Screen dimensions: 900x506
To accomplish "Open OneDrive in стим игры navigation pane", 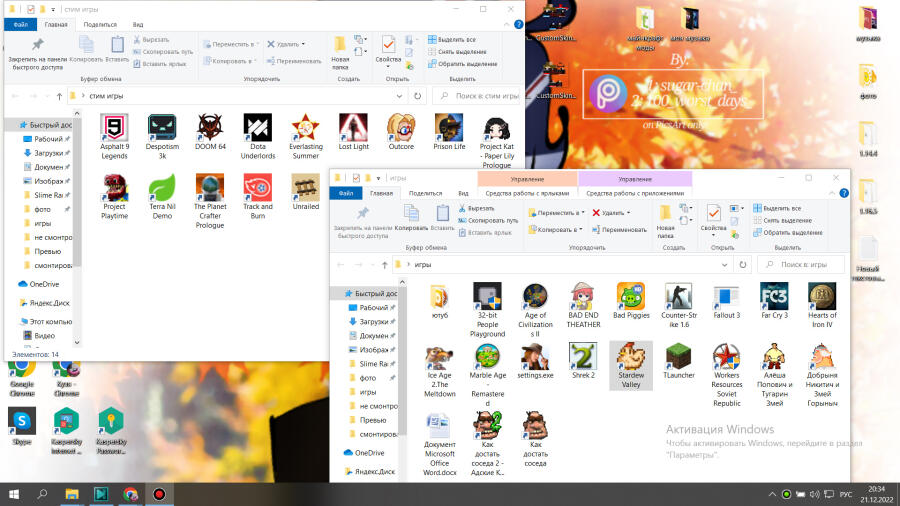I will coord(39,284).
